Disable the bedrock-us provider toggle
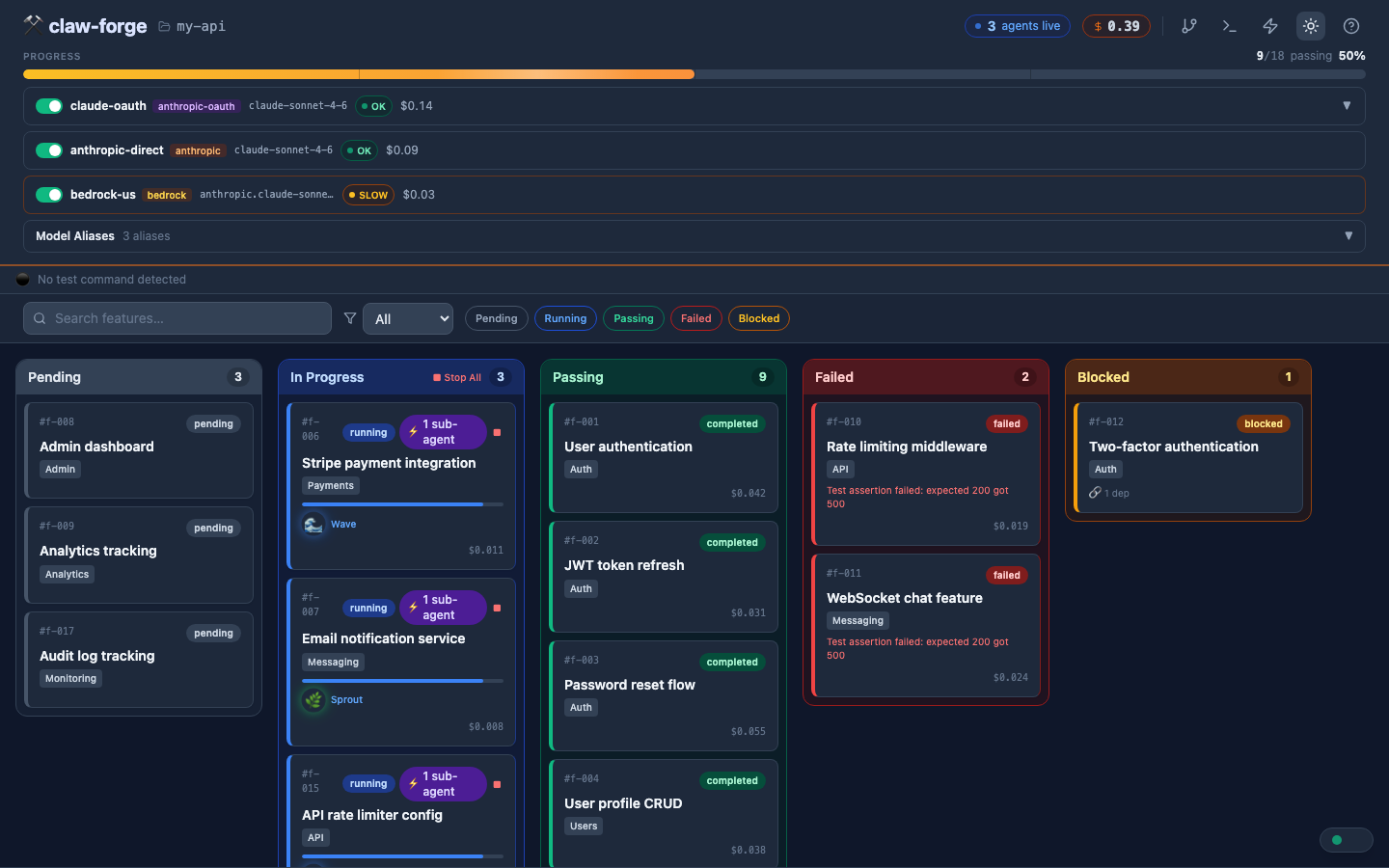The width and height of the screenshot is (1389, 868). [x=49, y=195]
